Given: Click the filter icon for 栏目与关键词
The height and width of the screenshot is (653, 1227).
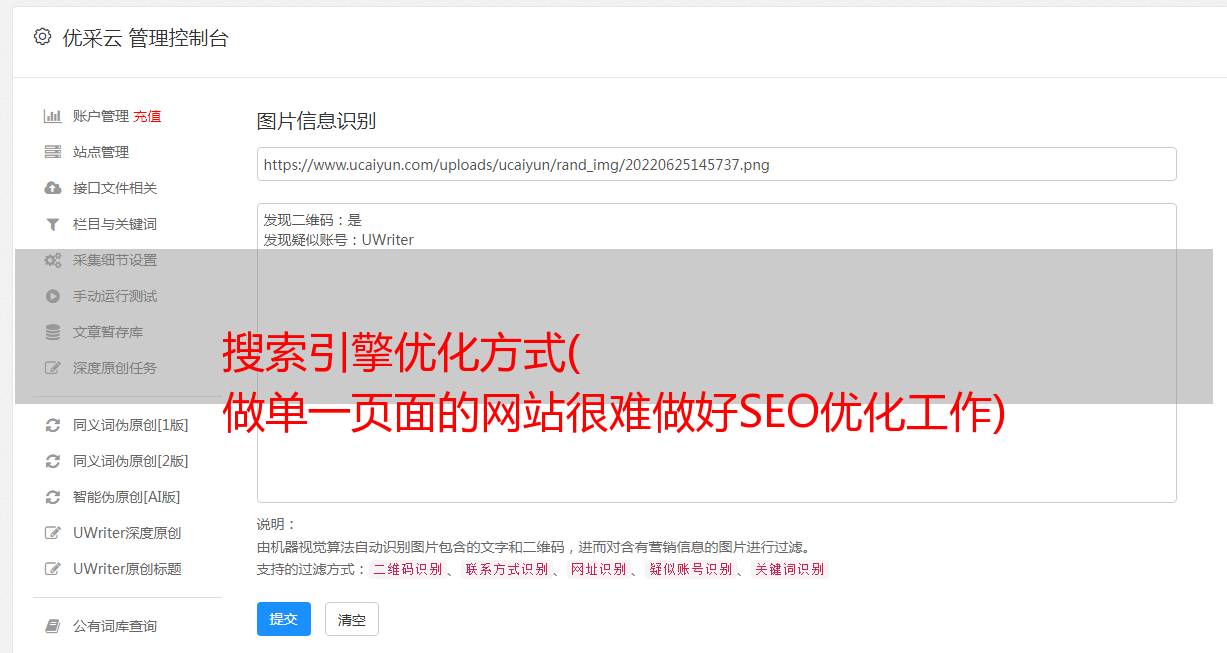Looking at the screenshot, I should 53,224.
